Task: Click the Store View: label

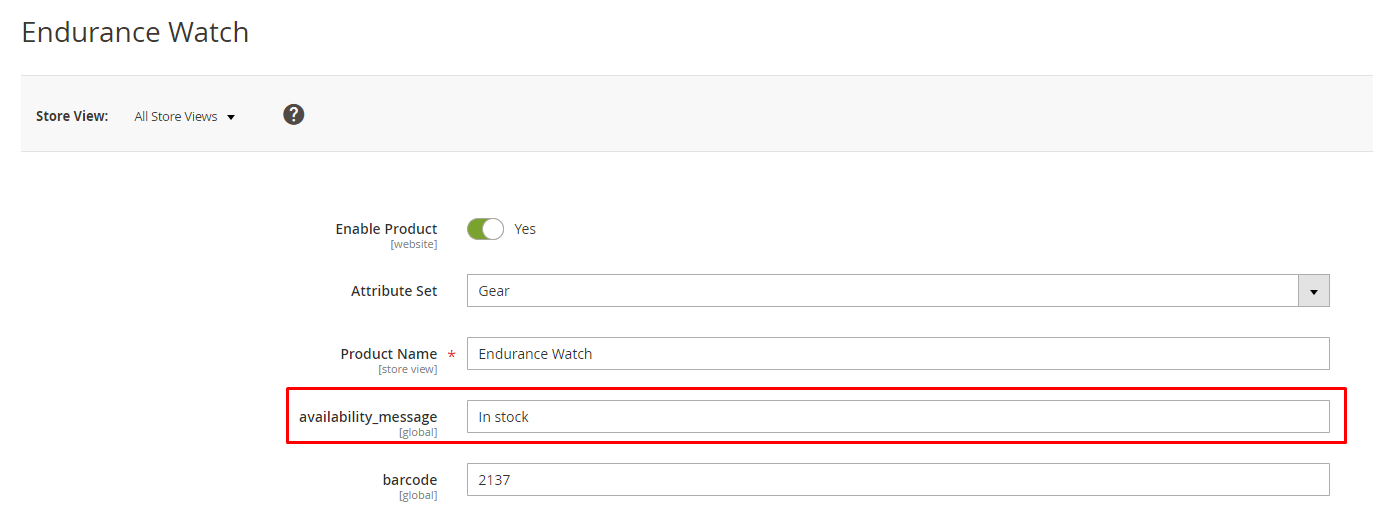Action: 72,116
